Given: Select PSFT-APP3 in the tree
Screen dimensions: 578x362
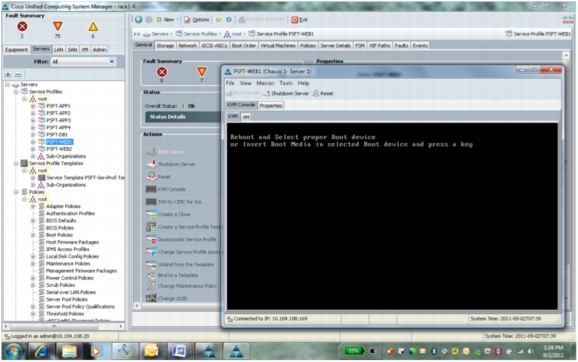Looking at the screenshot, I should 58,120.
